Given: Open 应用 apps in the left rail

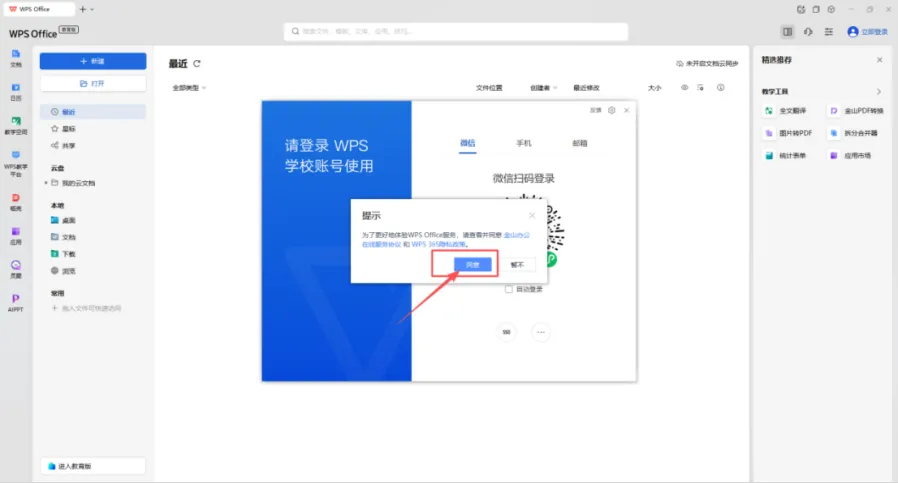Looking at the screenshot, I should tap(15, 236).
